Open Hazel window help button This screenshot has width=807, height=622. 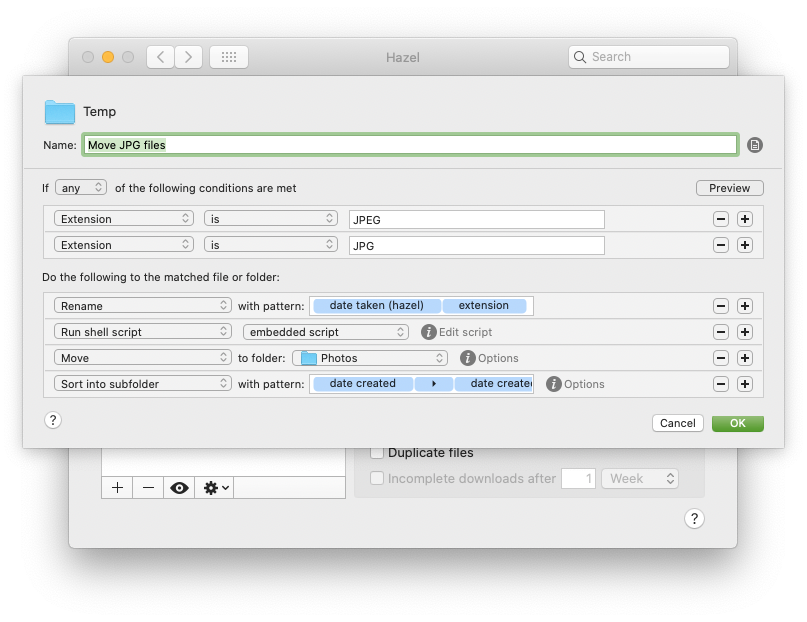point(694,518)
